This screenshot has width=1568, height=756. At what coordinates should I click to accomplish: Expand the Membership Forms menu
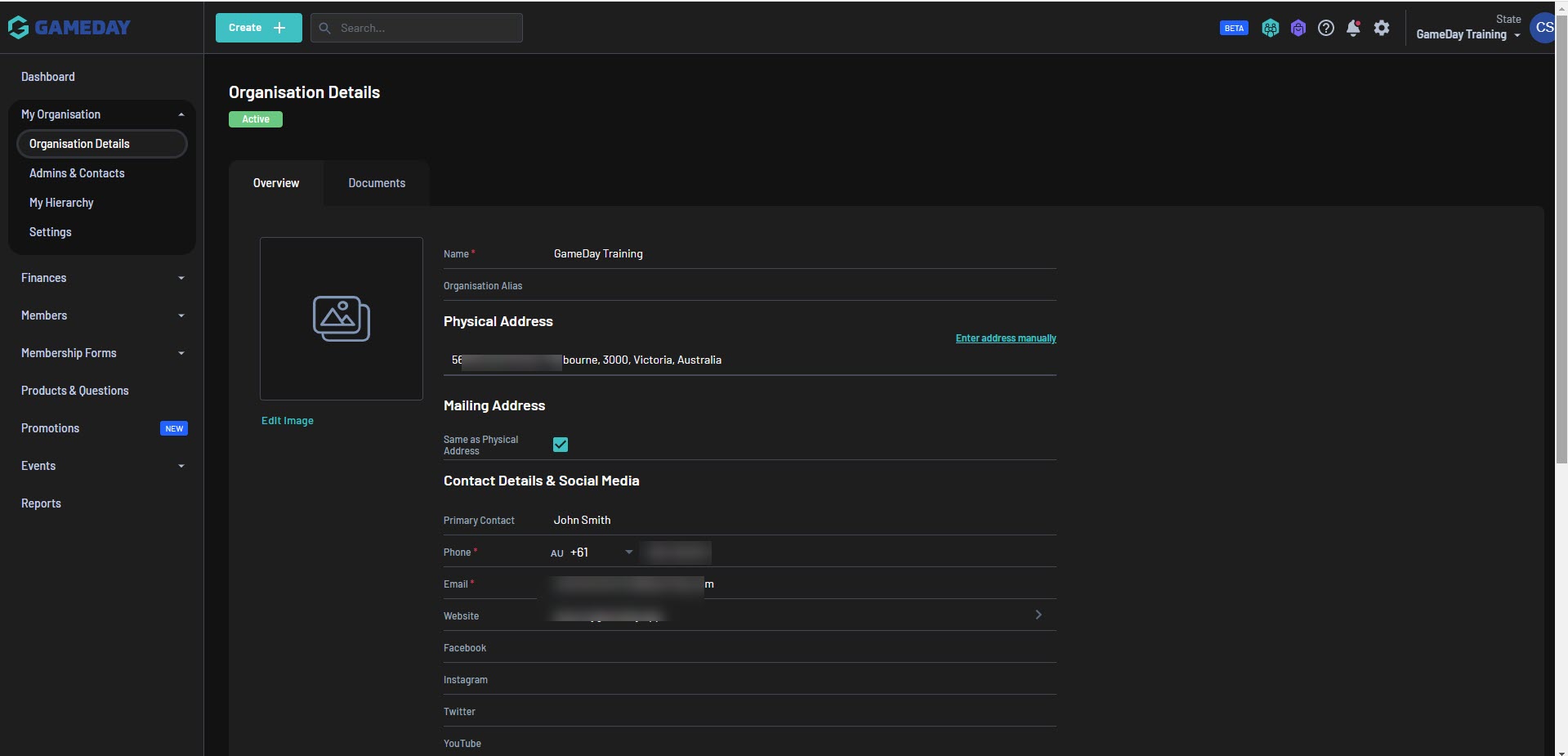click(x=102, y=353)
